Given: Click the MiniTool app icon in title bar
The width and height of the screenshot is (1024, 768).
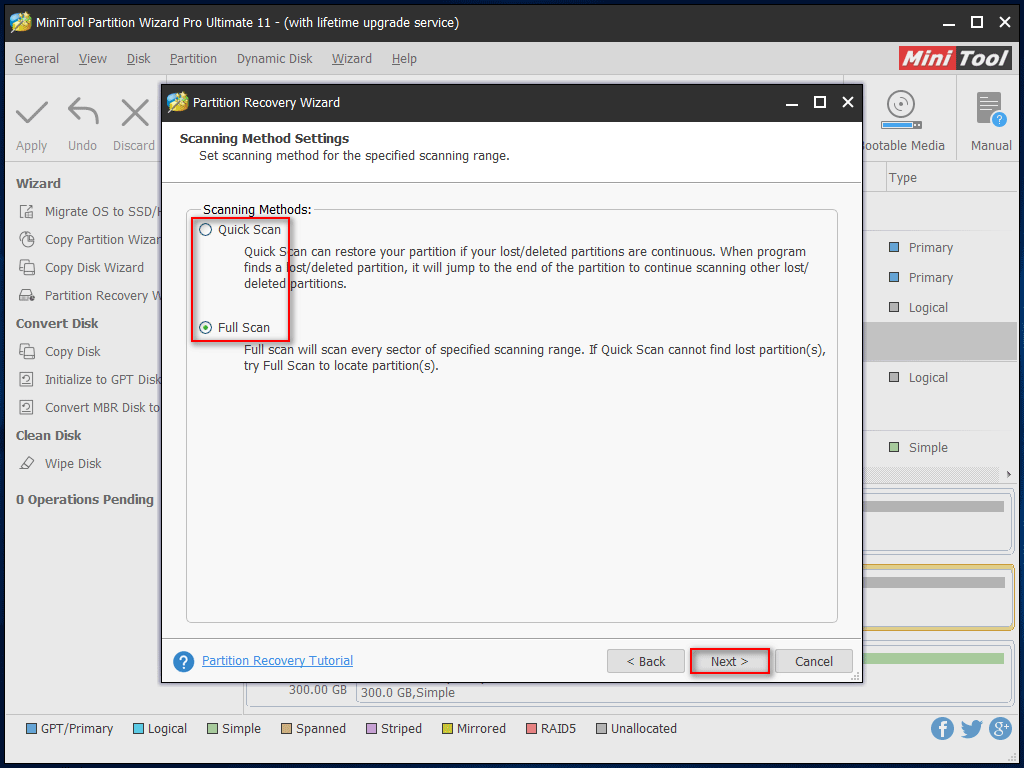Looking at the screenshot, I should click(x=20, y=22).
